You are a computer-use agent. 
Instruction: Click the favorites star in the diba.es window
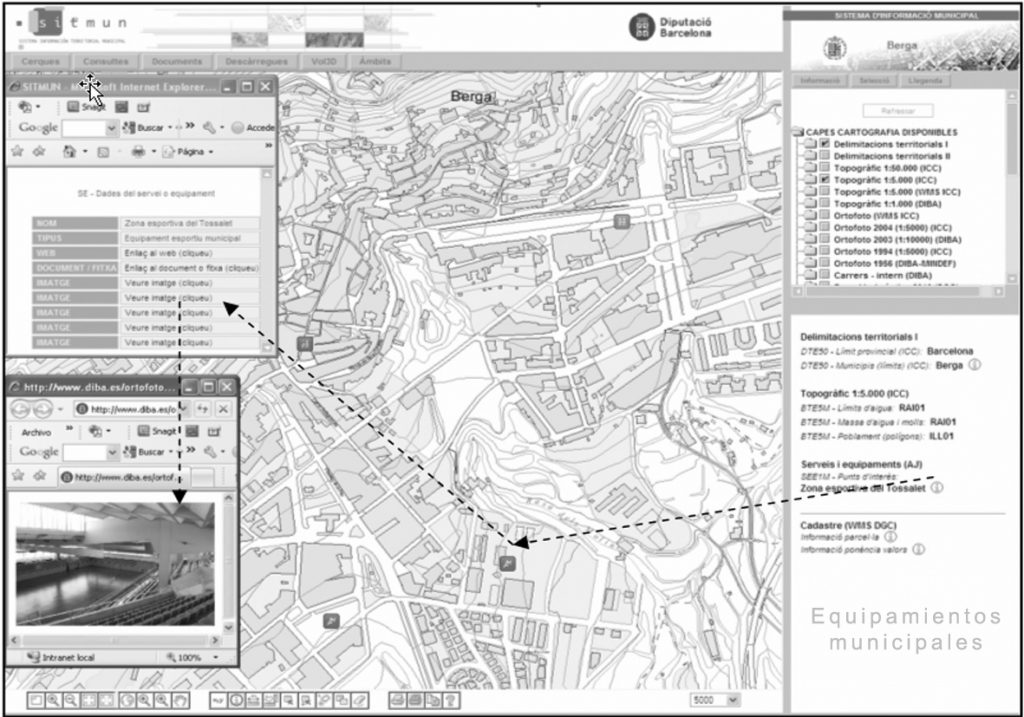pyautogui.click(x=18, y=475)
